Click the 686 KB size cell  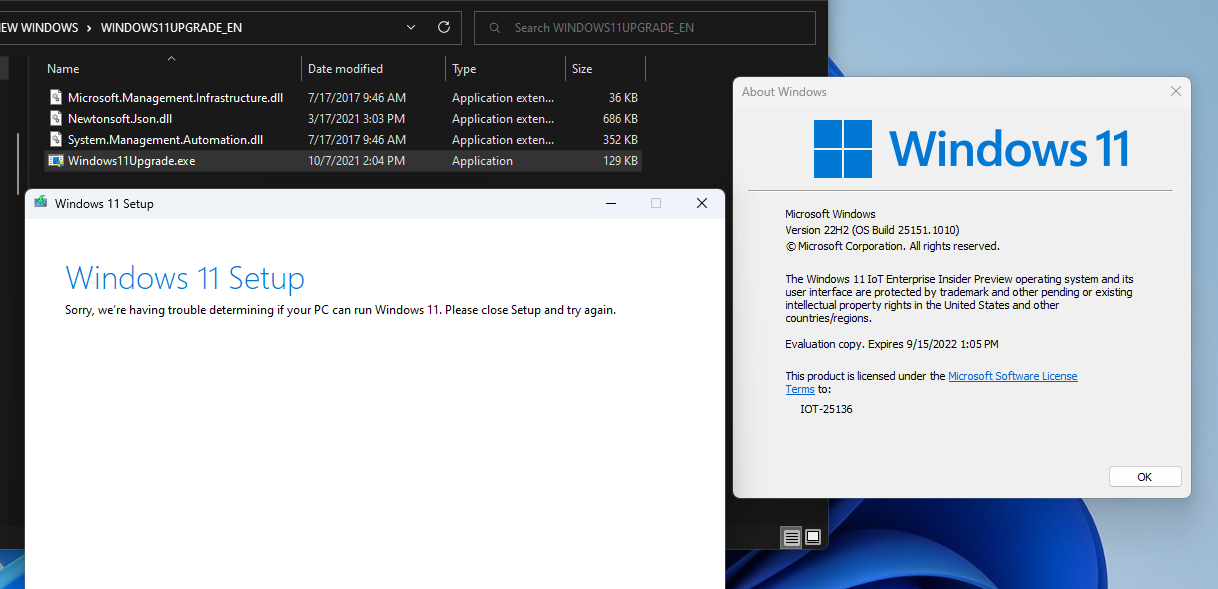pos(622,119)
